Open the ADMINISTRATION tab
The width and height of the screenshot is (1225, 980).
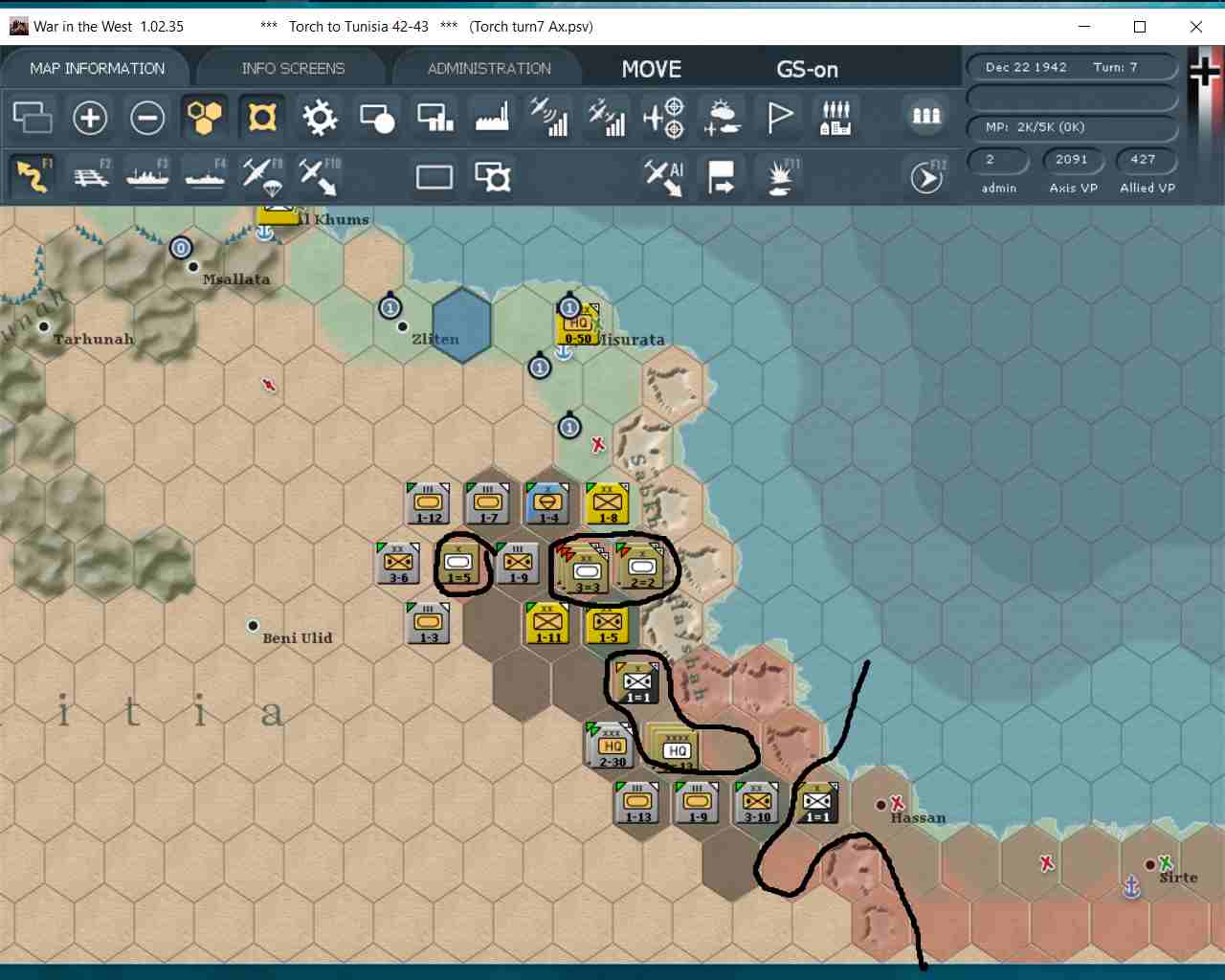(489, 69)
